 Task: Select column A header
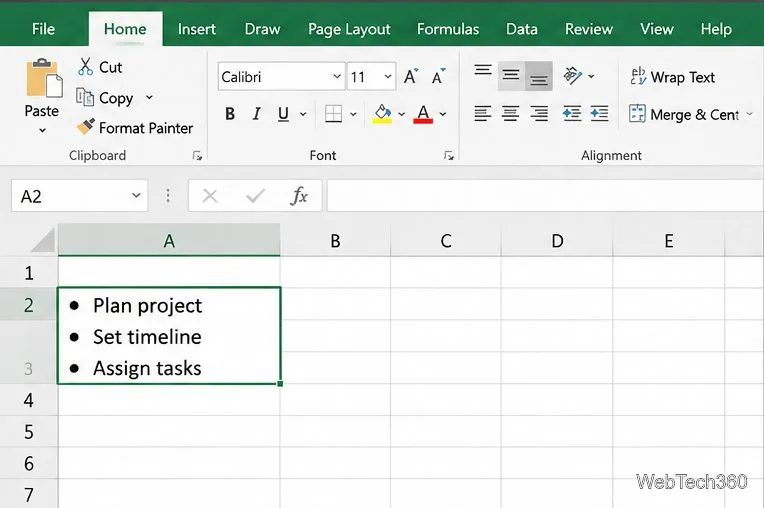point(169,240)
